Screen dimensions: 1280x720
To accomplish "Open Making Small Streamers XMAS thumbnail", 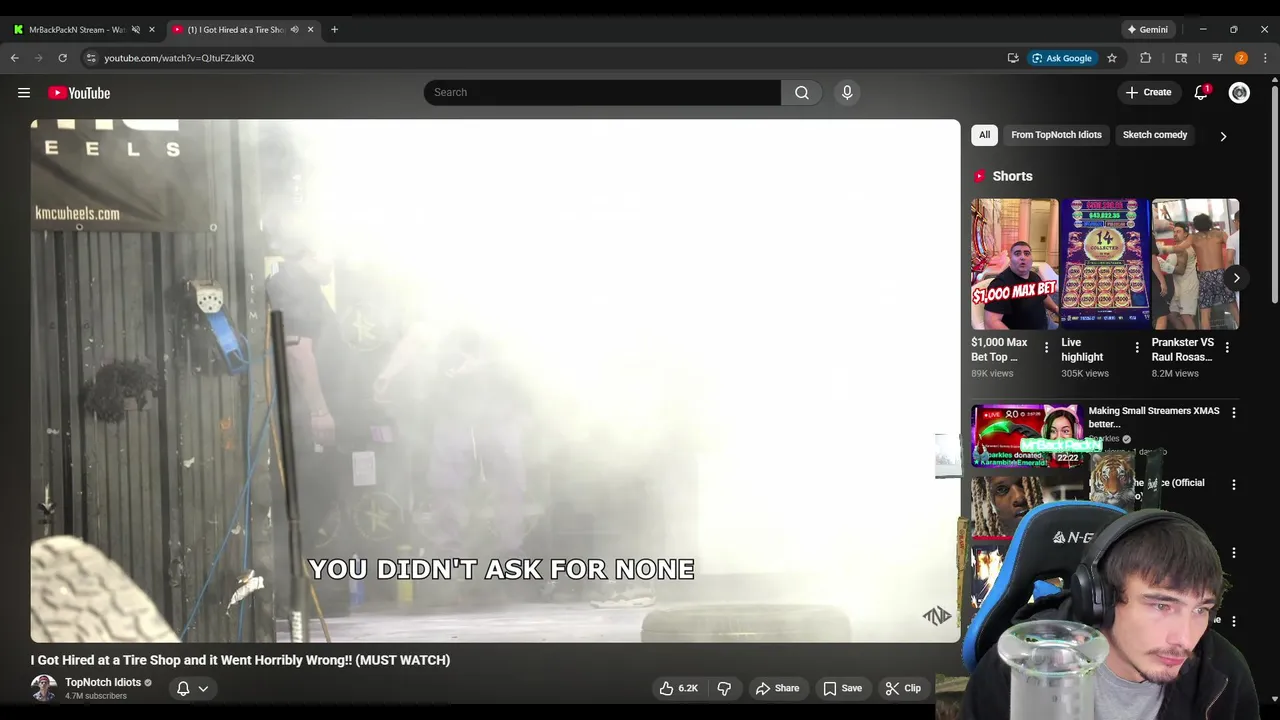I will pos(1027,435).
